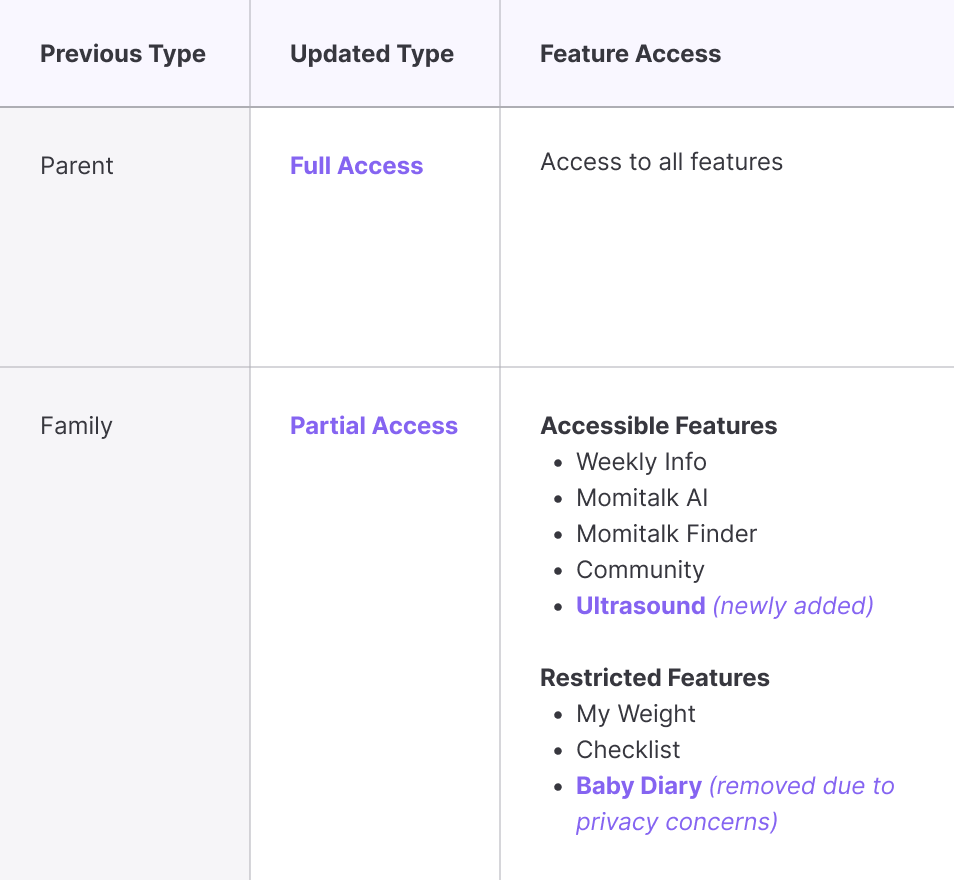This screenshot has width=954, height=880.
Task: Click the My Weight list item
Action: [x=635, y=714]
